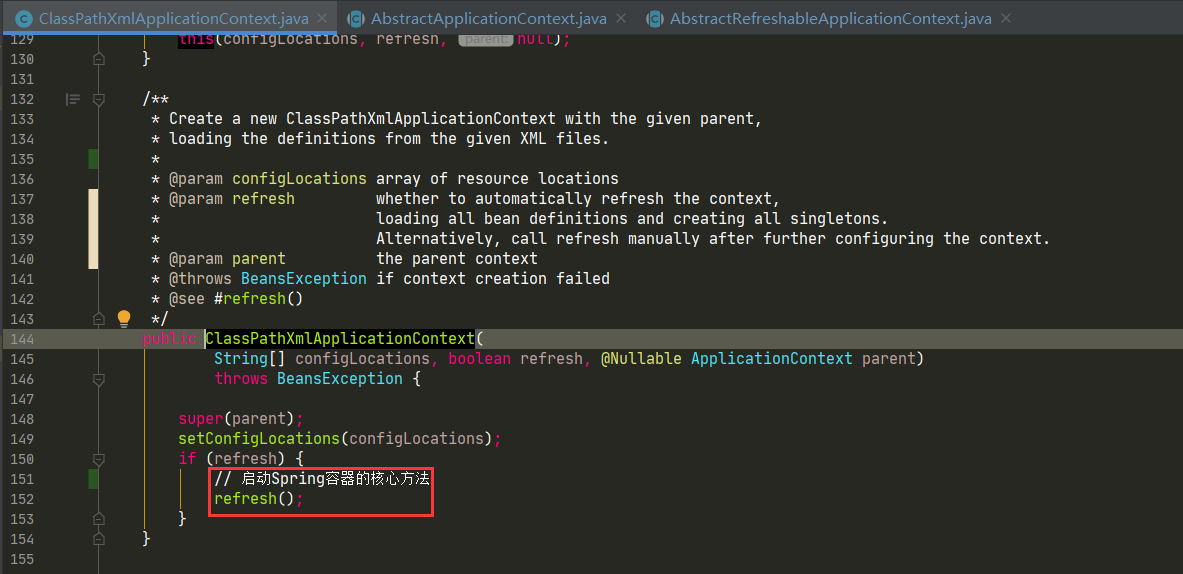Click the public keyword on line 144
The width and height of the screenshot is (1183, 574).
pos(169,338)
